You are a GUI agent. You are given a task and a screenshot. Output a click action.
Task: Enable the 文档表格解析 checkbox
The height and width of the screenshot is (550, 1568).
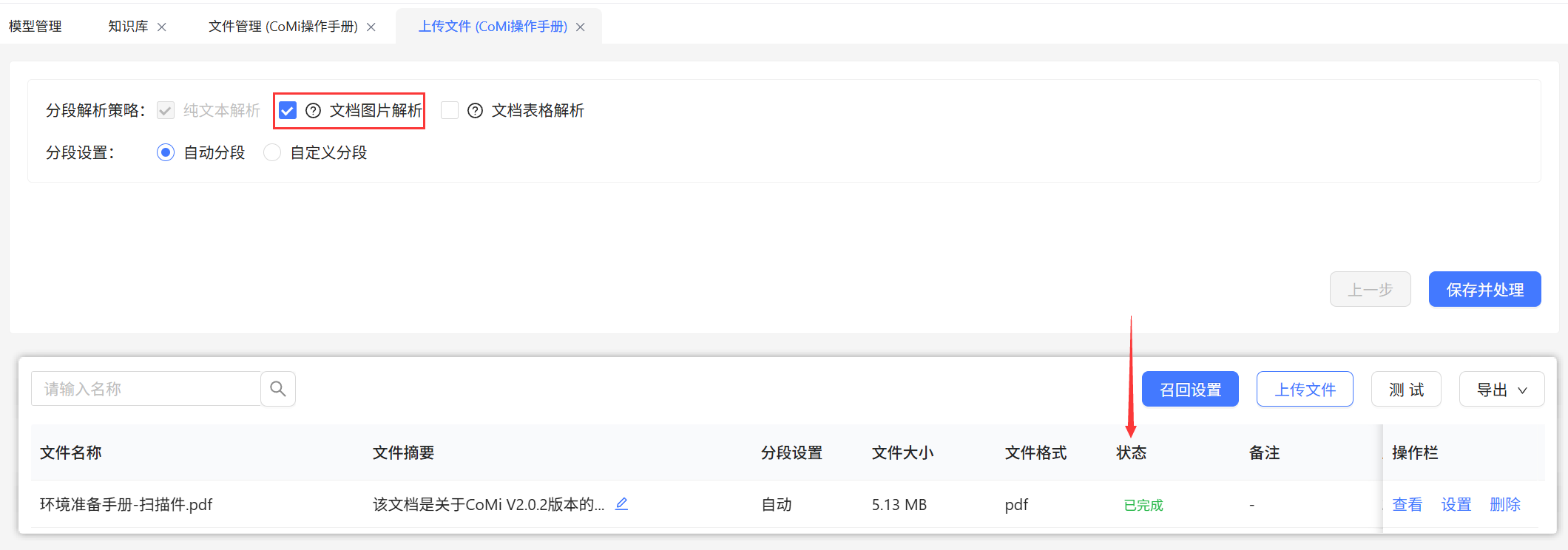tap(450, 111)
